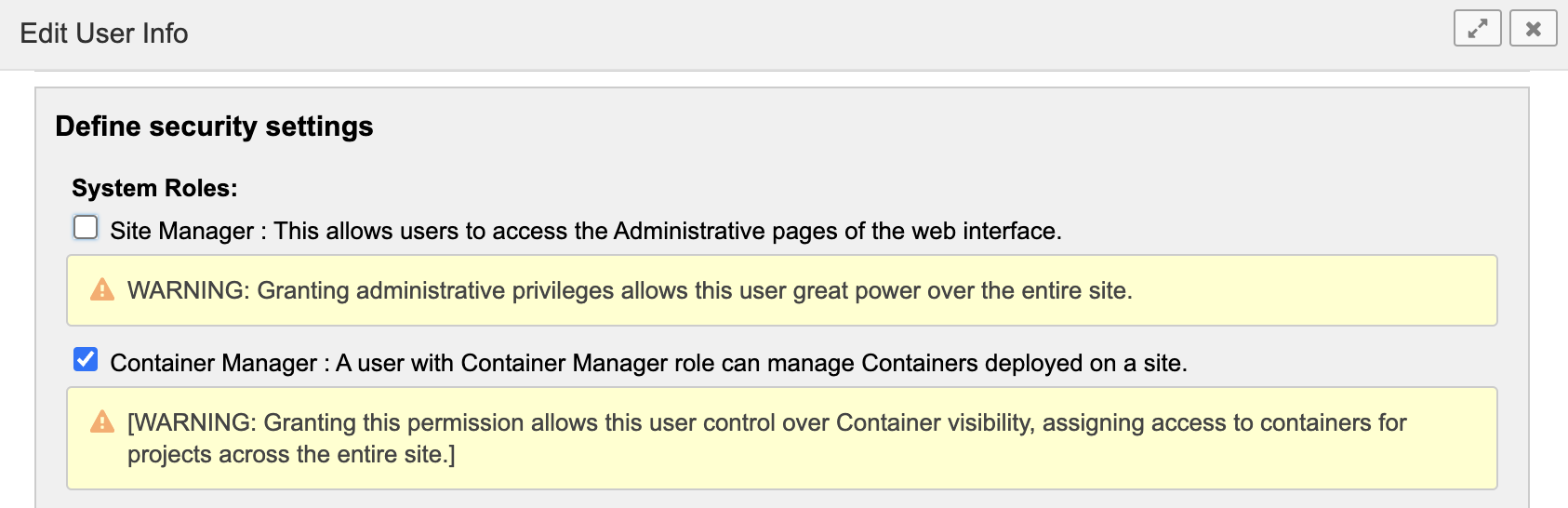Click the 'Container Manager' role name label
The image size is (1568, 508).
(214, 363)
